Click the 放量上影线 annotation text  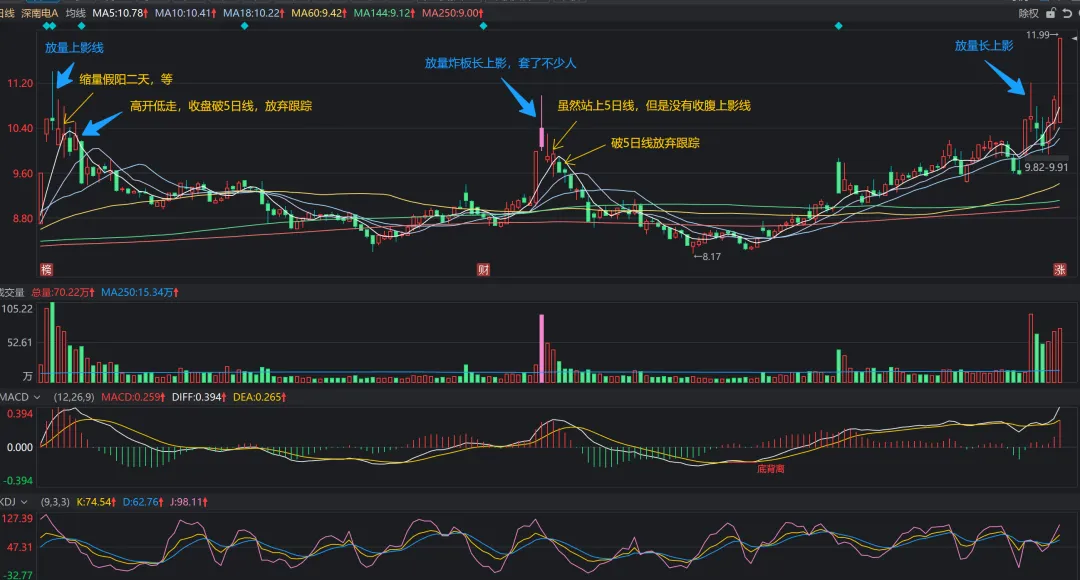tap(74, 48)
